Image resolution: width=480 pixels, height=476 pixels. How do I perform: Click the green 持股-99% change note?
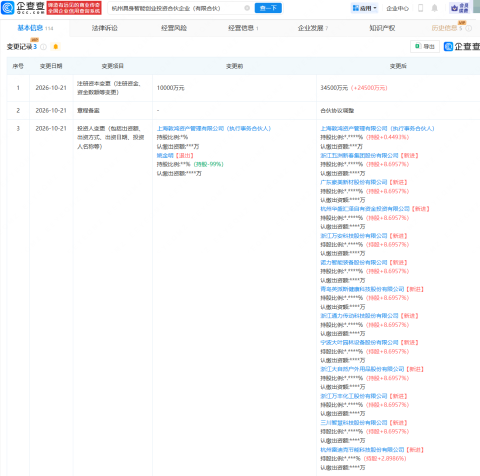click(x=208, y=164)
